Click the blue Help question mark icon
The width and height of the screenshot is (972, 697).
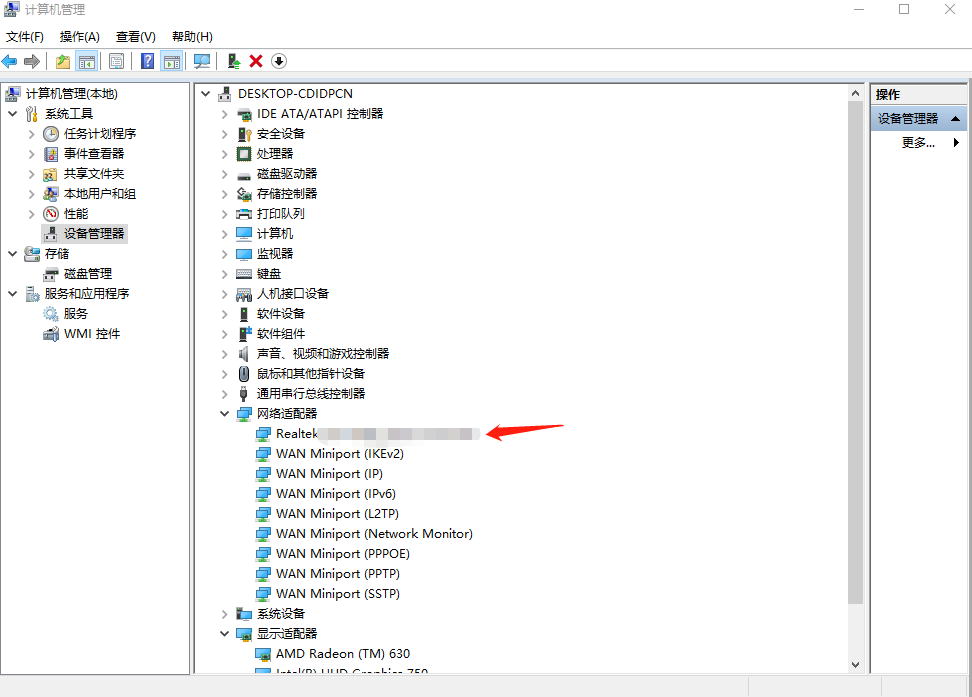click(x=148, y=61)
